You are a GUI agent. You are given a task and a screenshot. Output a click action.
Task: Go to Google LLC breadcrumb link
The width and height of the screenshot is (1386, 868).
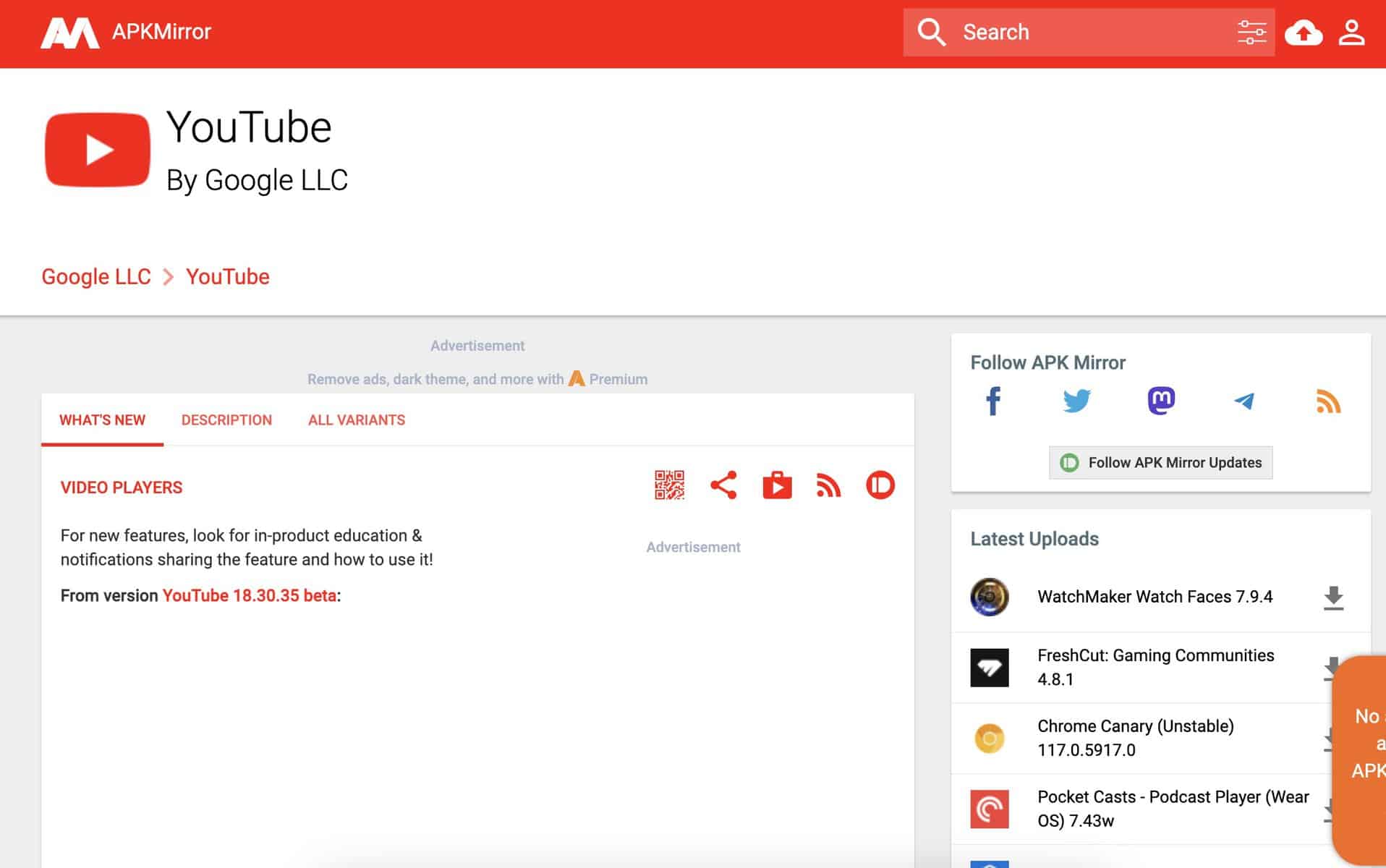click(x=96, y=277)
